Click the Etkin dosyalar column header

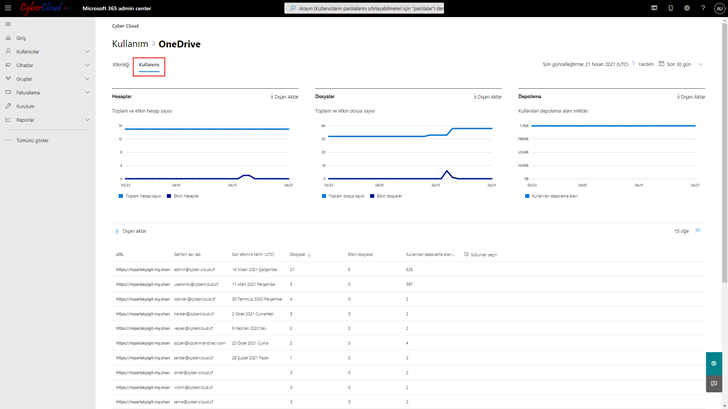click(360, 254)
